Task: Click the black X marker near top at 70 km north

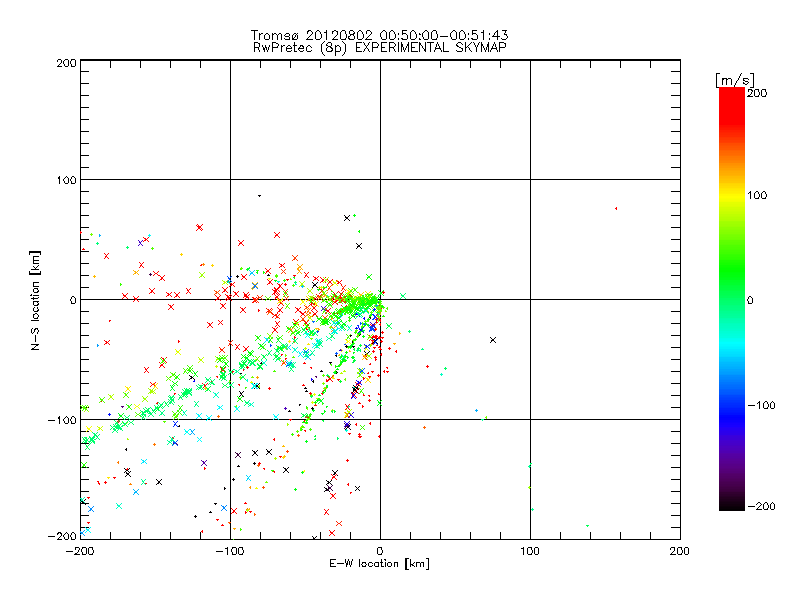Action: (x=347, y=218)
